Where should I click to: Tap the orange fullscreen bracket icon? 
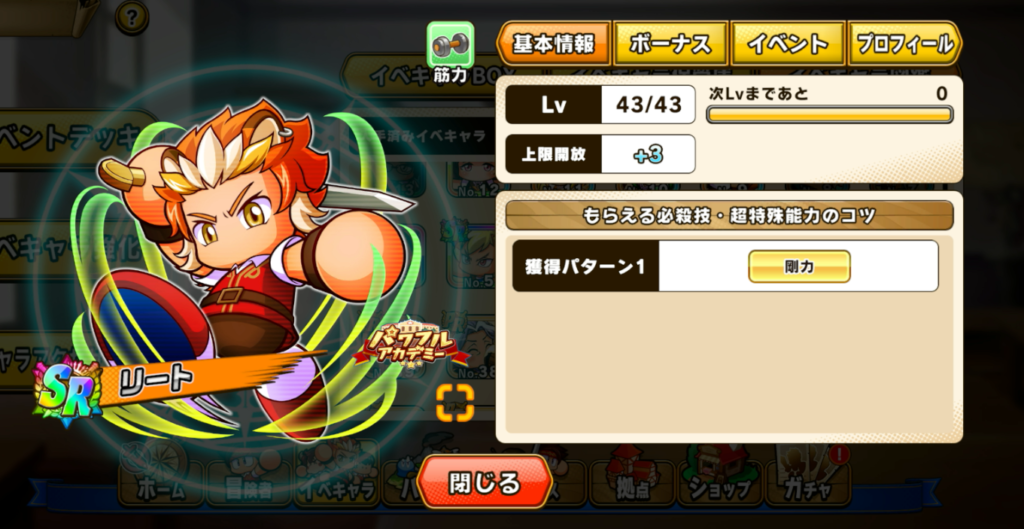click(455, 402)
